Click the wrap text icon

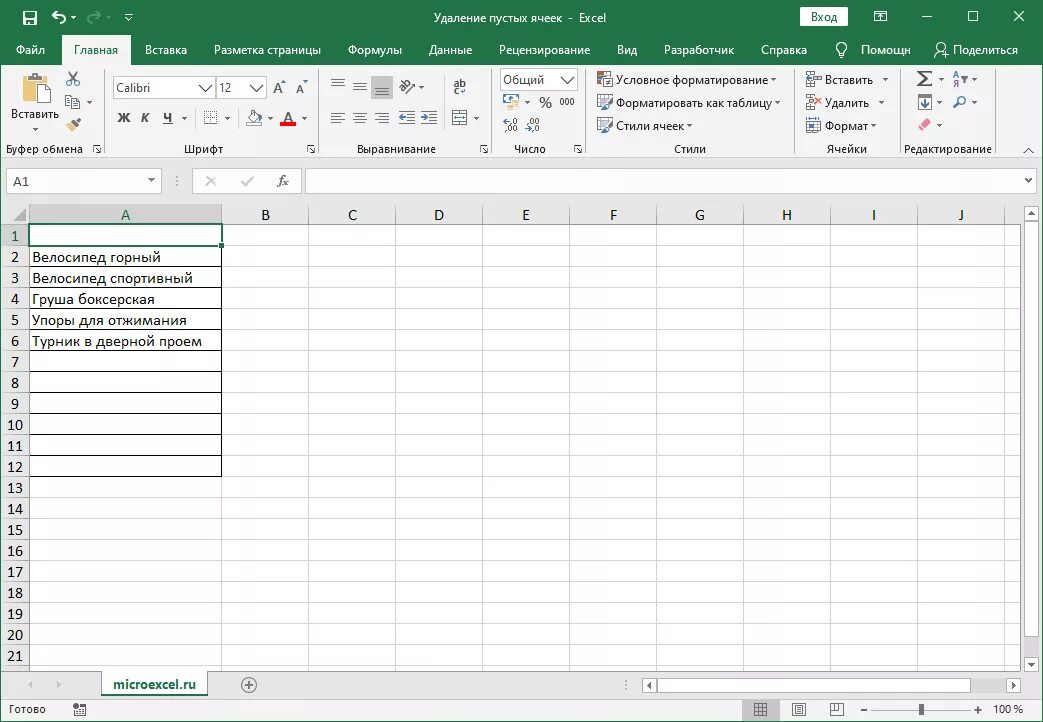[459, 87]
